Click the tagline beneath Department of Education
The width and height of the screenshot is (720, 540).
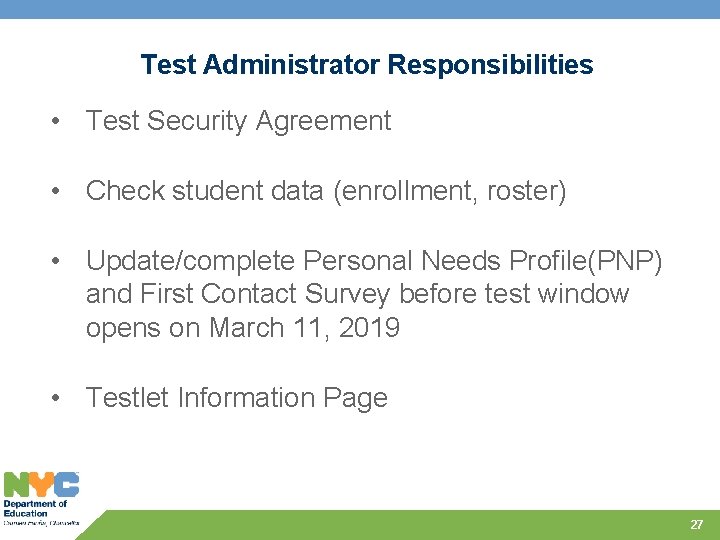(41, 523)
